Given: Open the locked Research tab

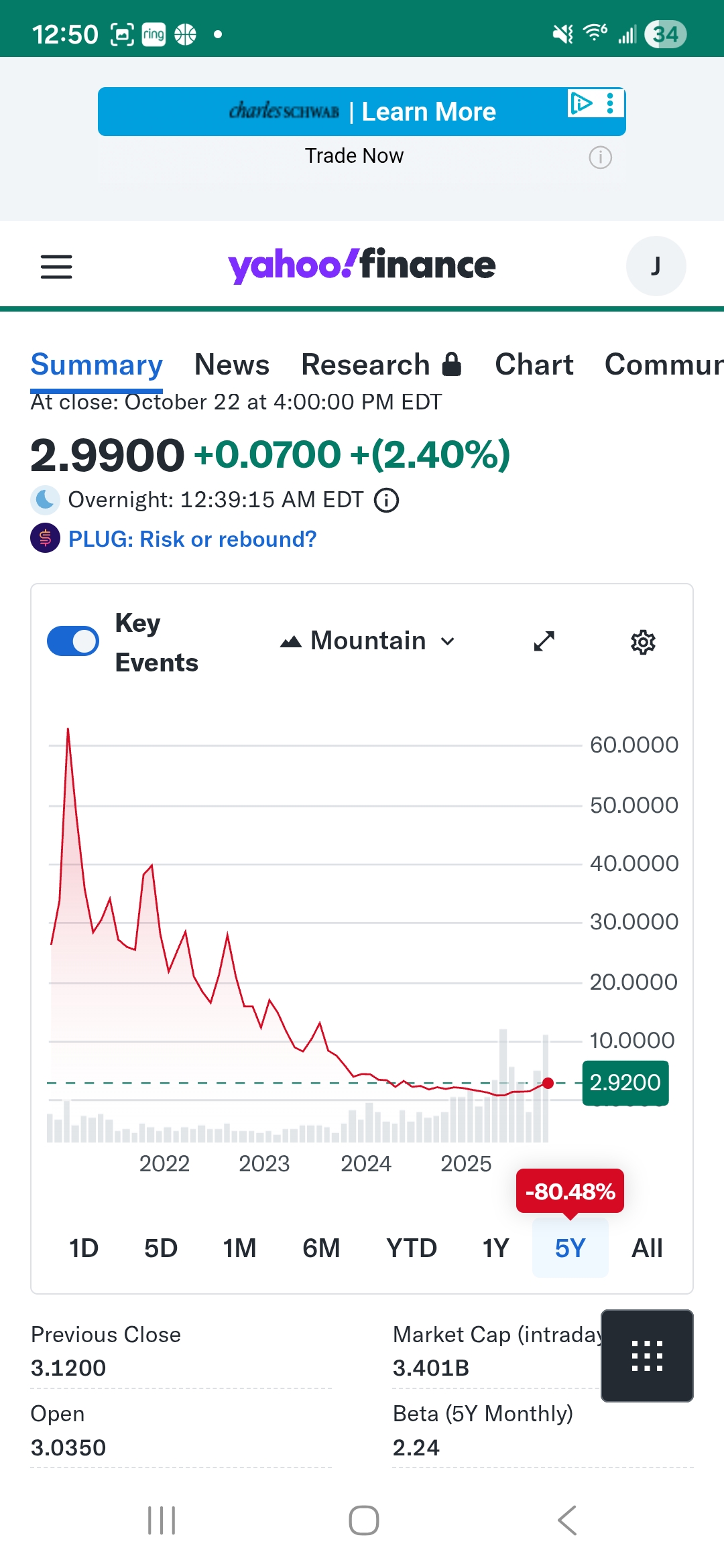Looking at the screenshot, I should coord(381,365).
